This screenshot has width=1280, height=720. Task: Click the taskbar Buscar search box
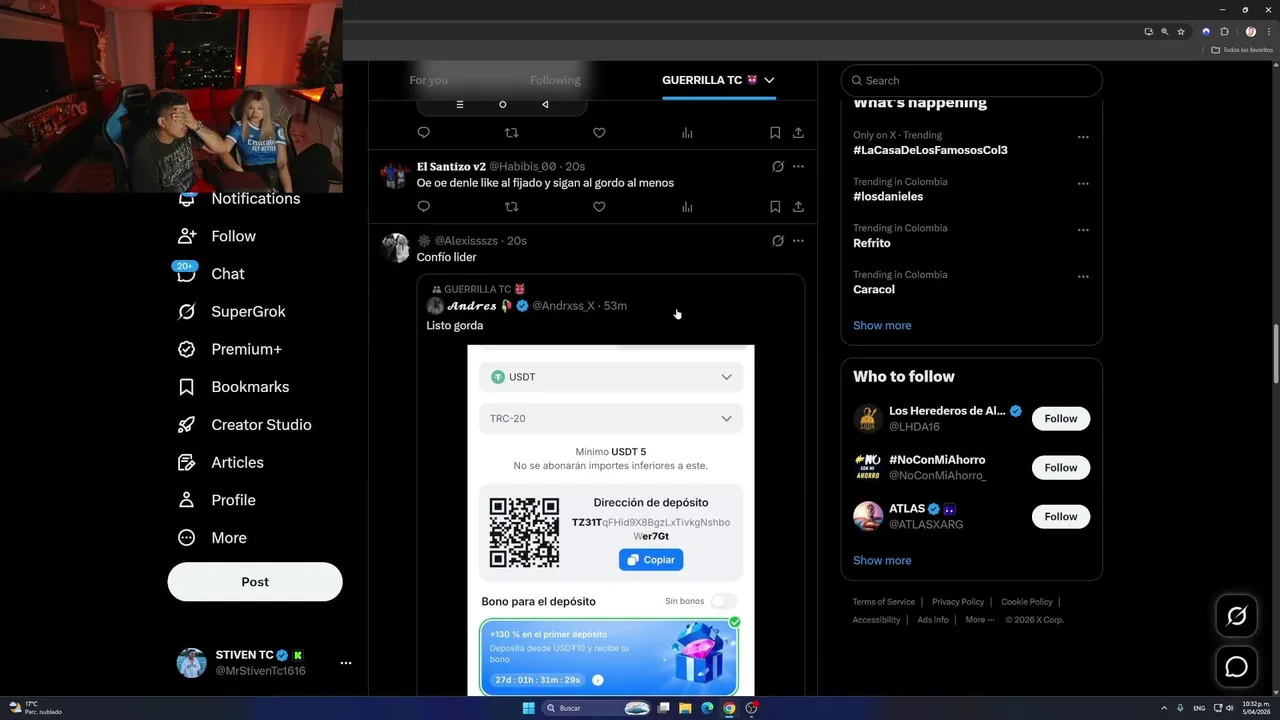point(598,708)
